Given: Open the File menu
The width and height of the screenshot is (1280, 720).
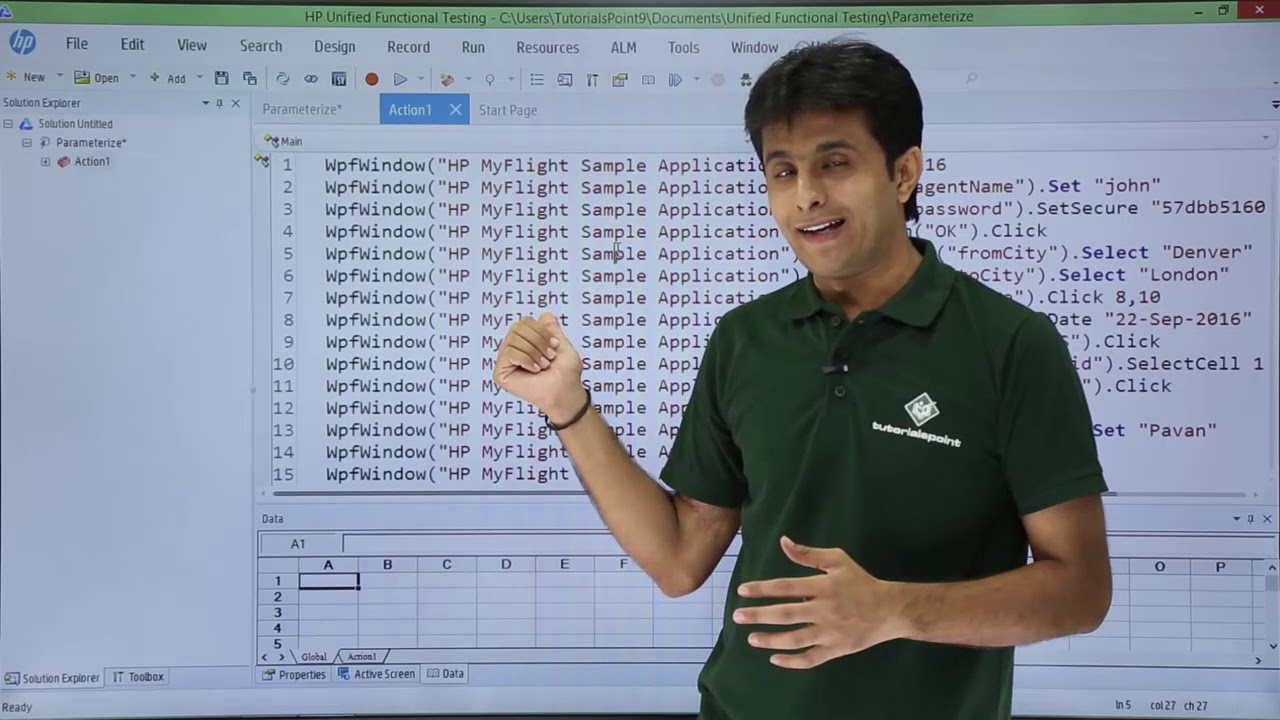Looking at the screenshot, I should coord(77,45).
